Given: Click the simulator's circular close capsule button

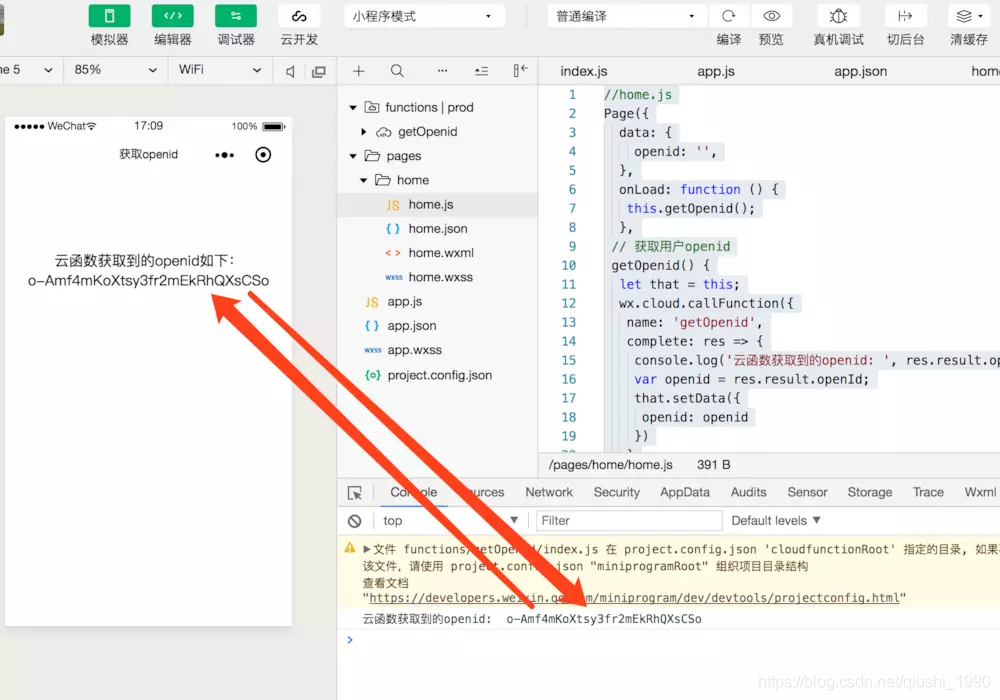Looking at the screenshot, I should click(263, 155).
